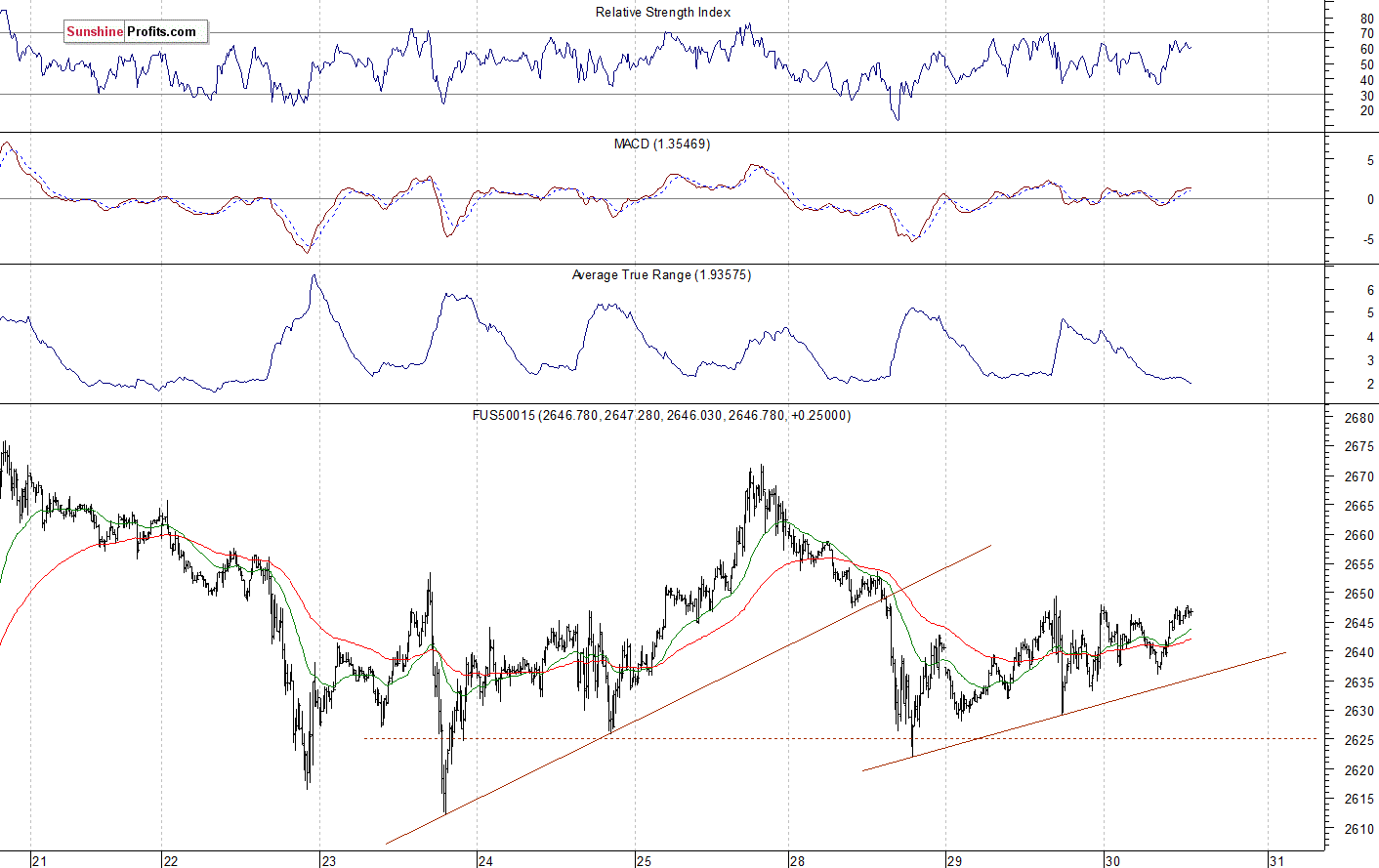The image size is (1379, 868).
Task: Click the Average True Range axis value 6
Action: pos(1370,291)
